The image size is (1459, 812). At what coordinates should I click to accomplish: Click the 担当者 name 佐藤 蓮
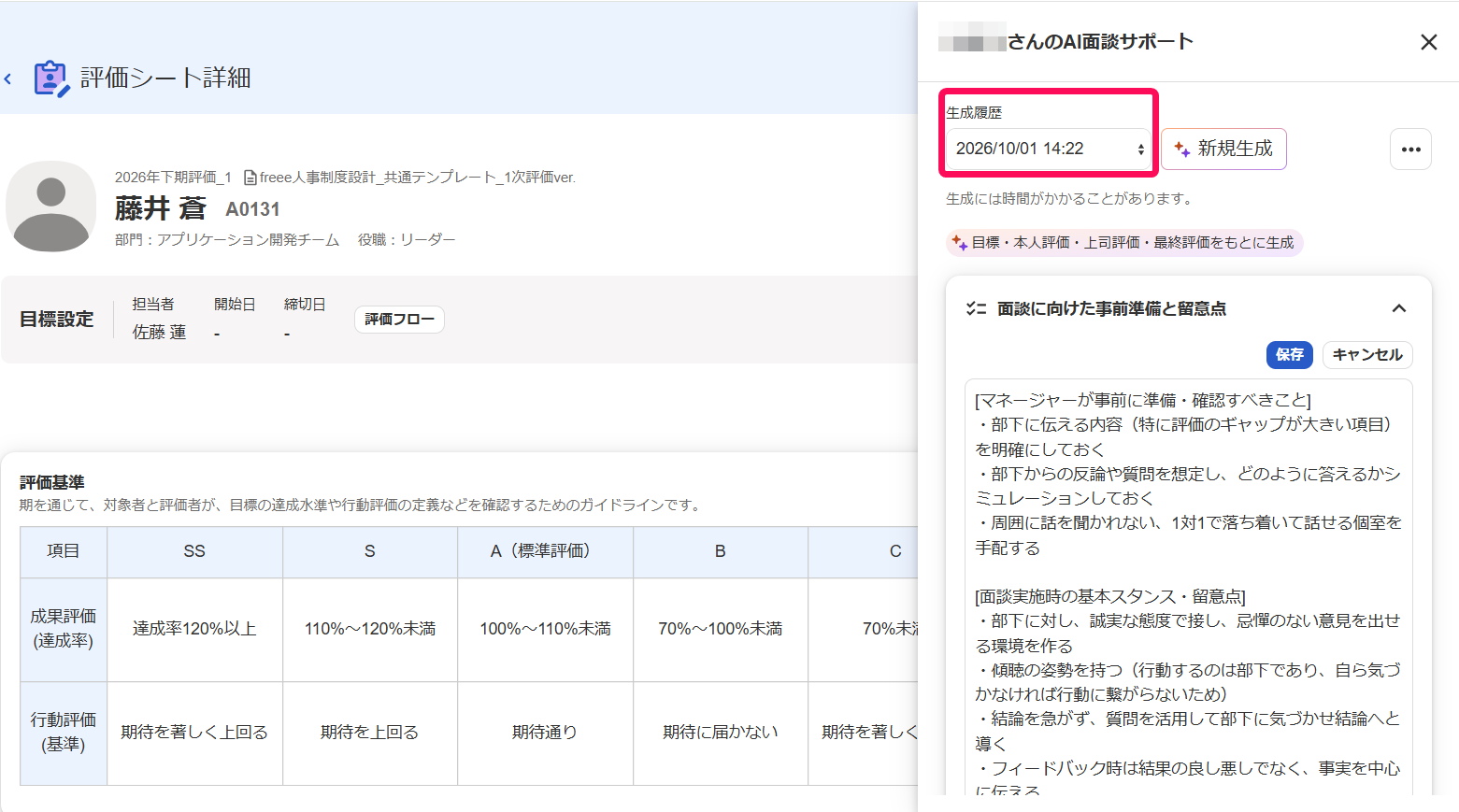click(159, 333)
